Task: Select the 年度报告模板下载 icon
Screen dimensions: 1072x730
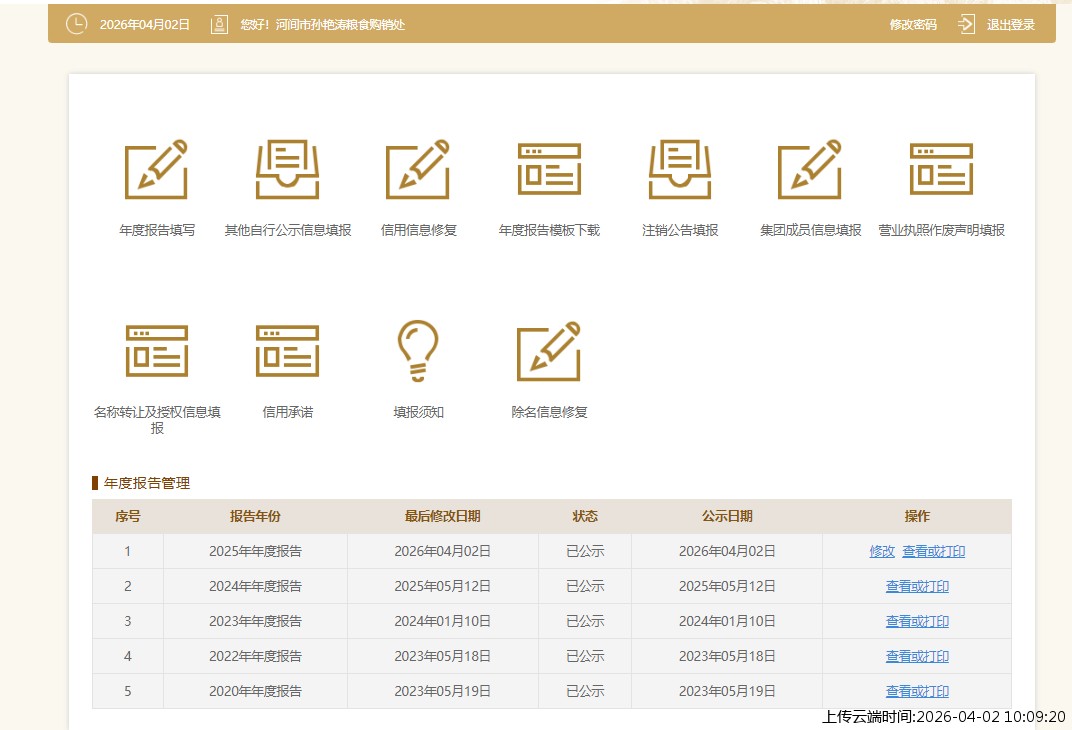Action: click(549, 170)
